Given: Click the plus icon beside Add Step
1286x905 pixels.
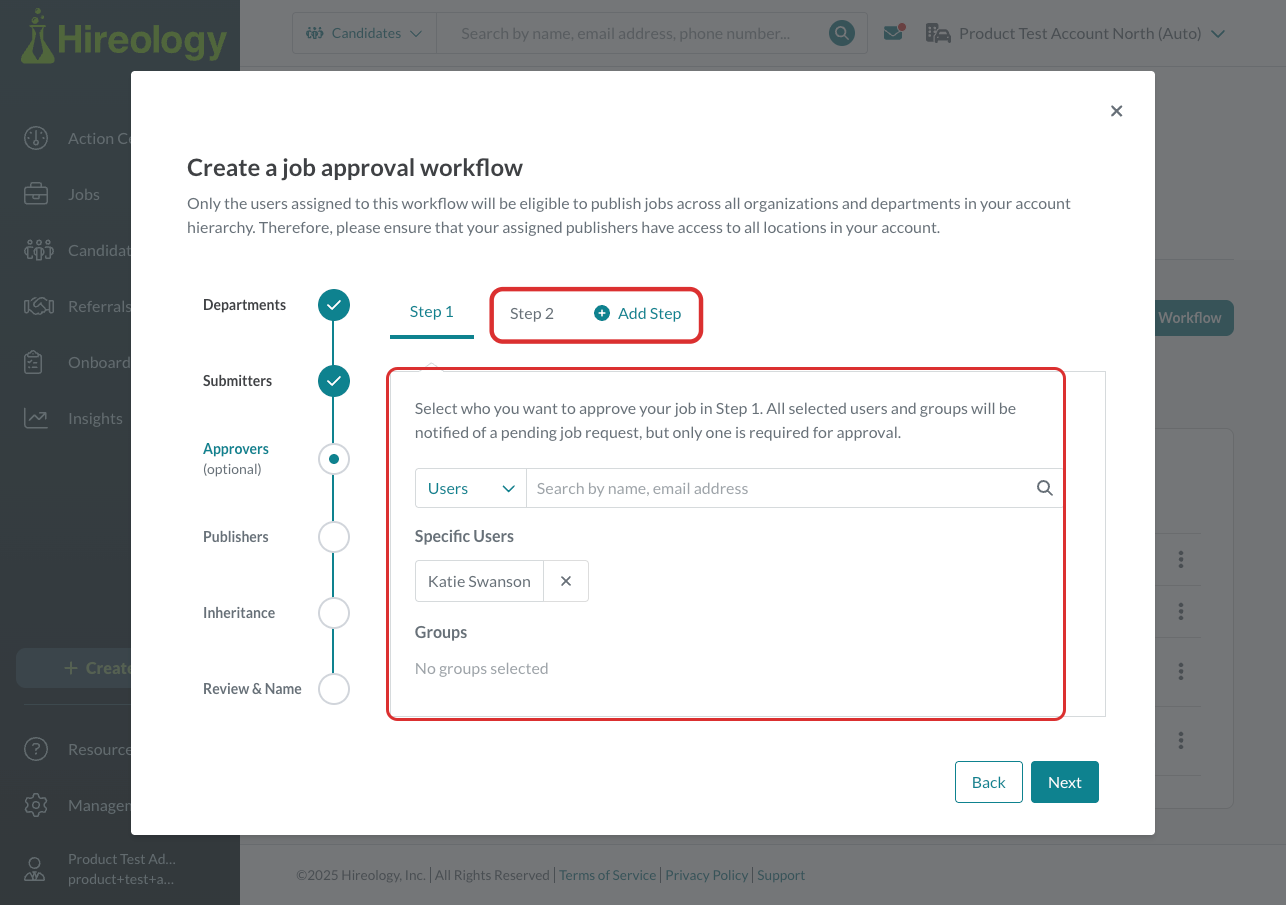Looking at the screenshot, I should point(602,313).
